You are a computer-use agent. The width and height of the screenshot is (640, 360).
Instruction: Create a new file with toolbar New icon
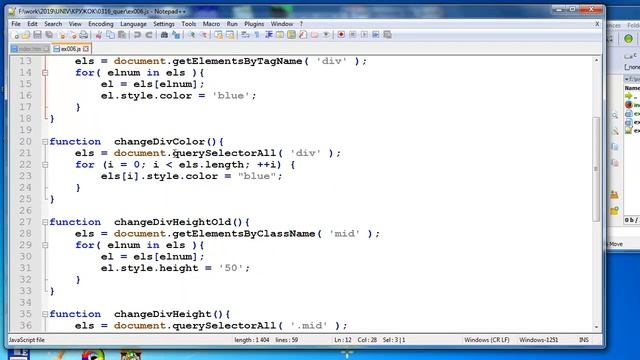click(15, 35)
